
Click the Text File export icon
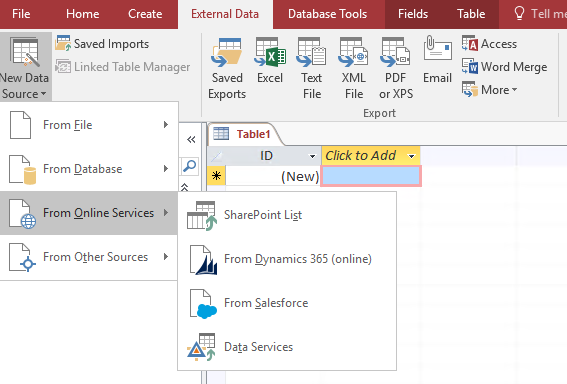click(x=312, y=53)
